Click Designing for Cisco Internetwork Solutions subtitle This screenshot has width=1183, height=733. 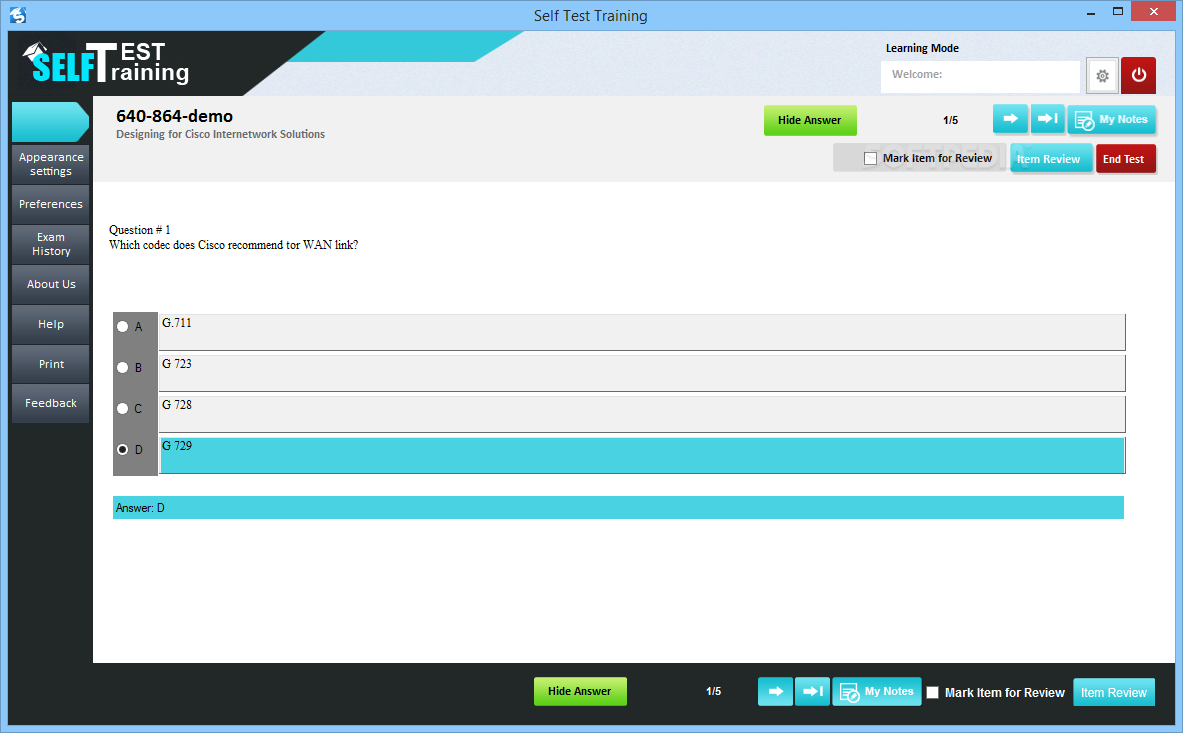coord(220,134)
